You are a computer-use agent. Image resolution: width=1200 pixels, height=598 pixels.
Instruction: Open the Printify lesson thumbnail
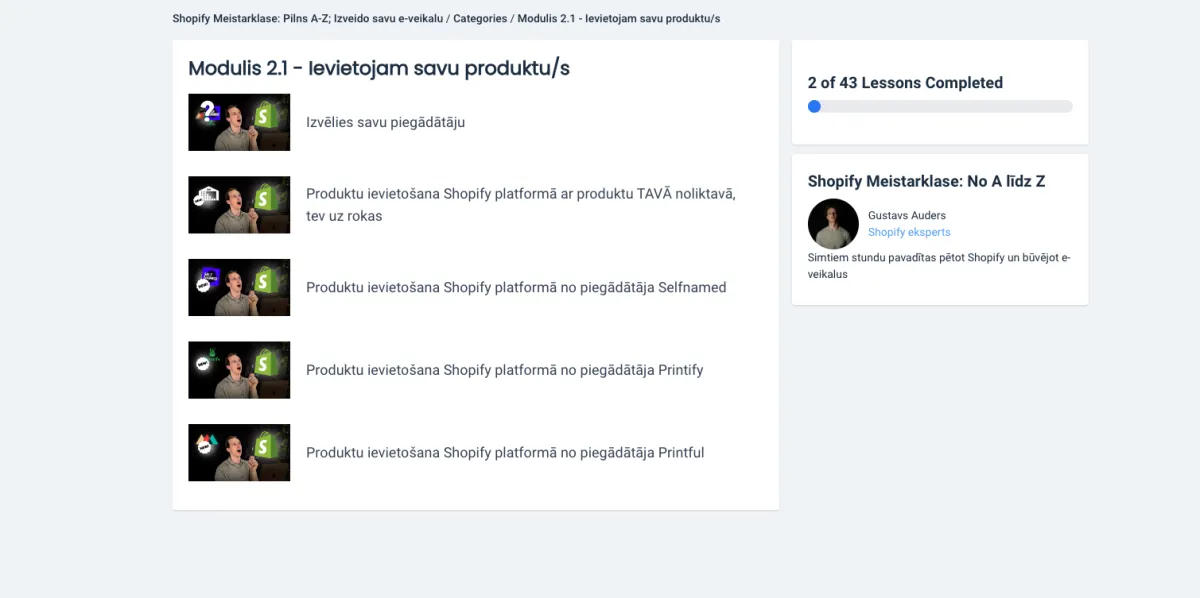pyautogui.click(x=239, y=370)
